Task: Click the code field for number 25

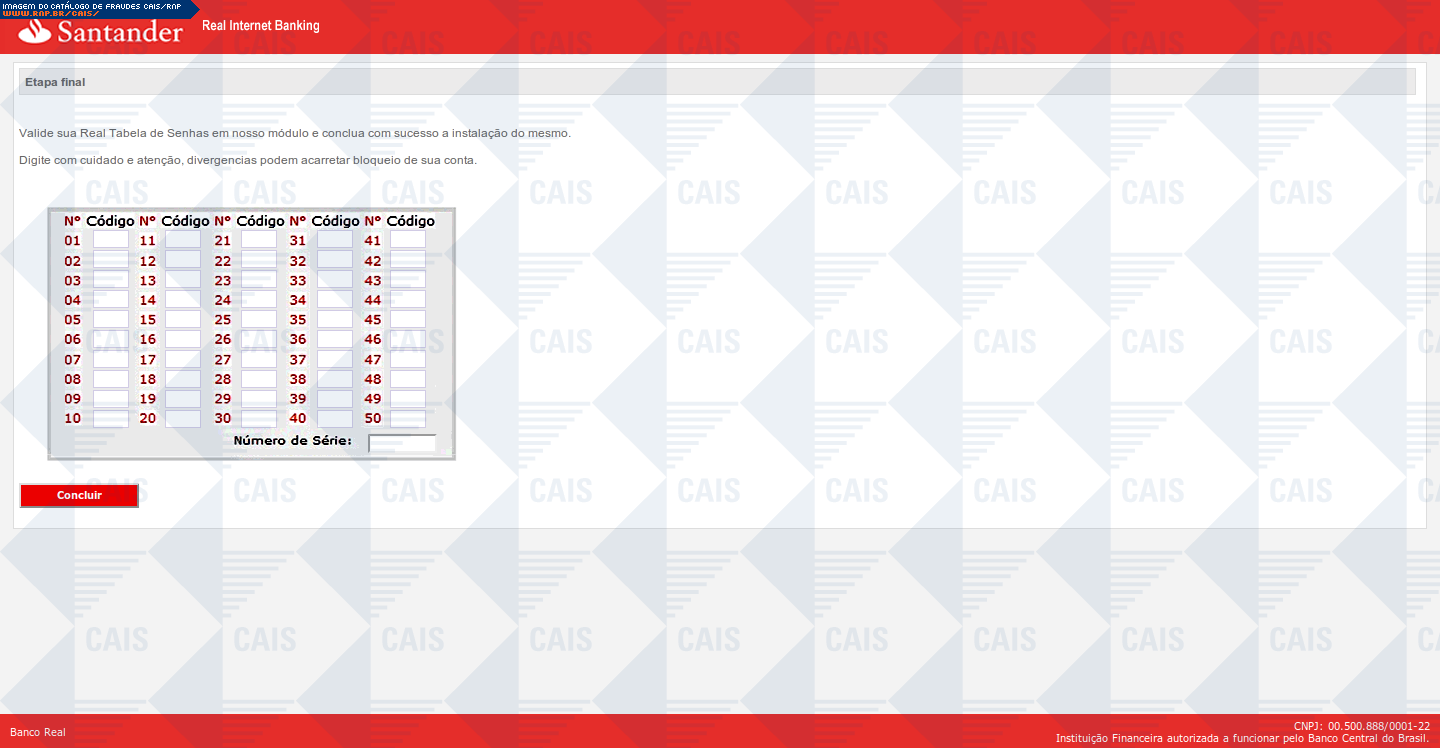Action: click(259, 320)
